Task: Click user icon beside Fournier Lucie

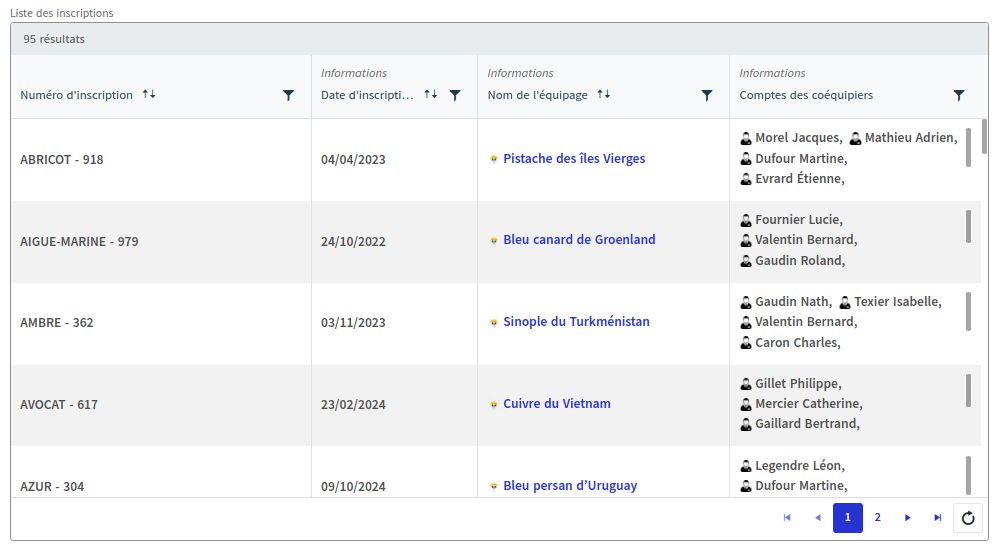Action: click(746, 220)
